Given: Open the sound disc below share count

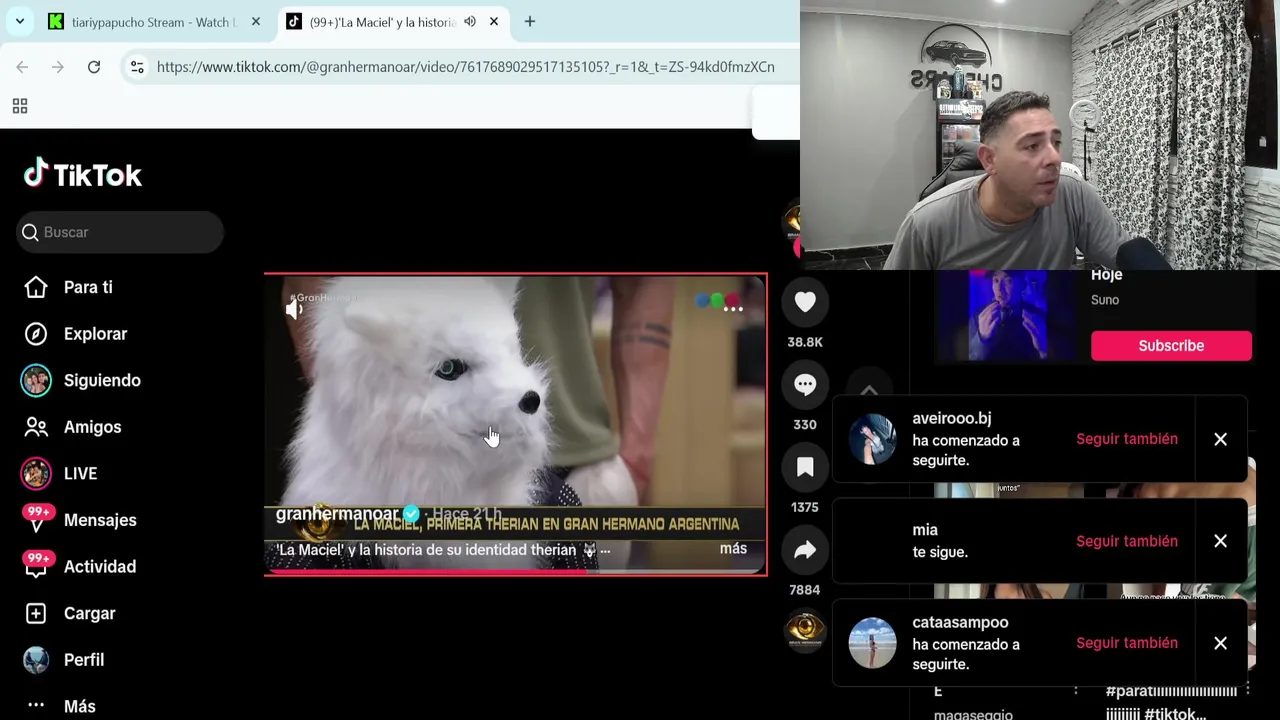Looking at the screenshot, I should click(805, 630).
